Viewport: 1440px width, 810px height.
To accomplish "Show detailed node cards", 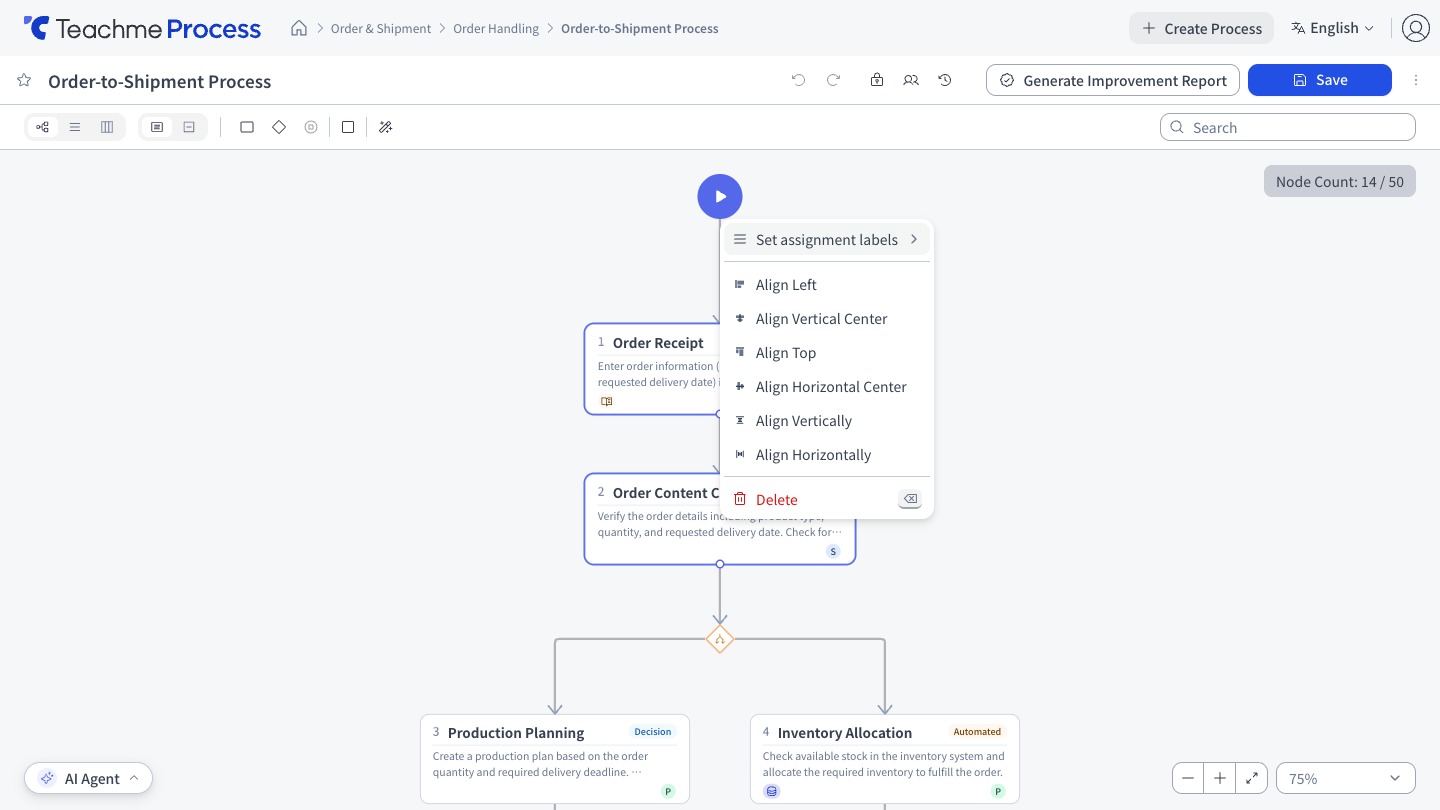I will 157,127.
